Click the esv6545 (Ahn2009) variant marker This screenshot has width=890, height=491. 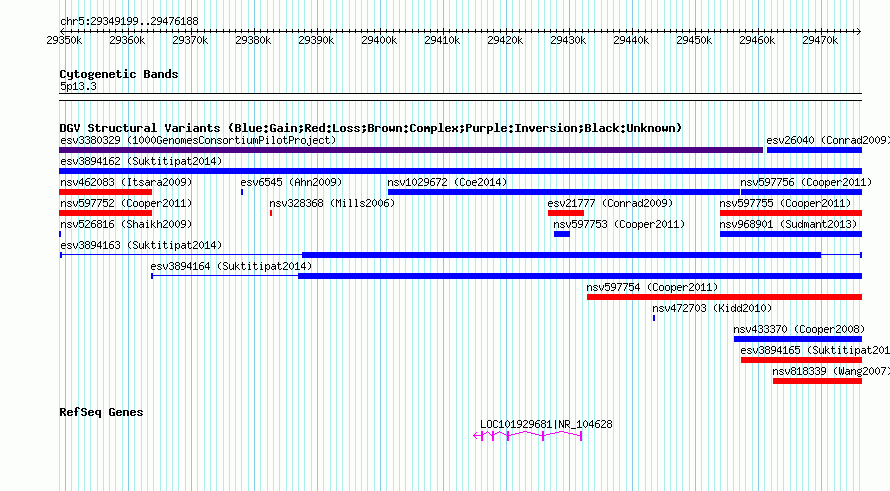click(x=242, y=192)
